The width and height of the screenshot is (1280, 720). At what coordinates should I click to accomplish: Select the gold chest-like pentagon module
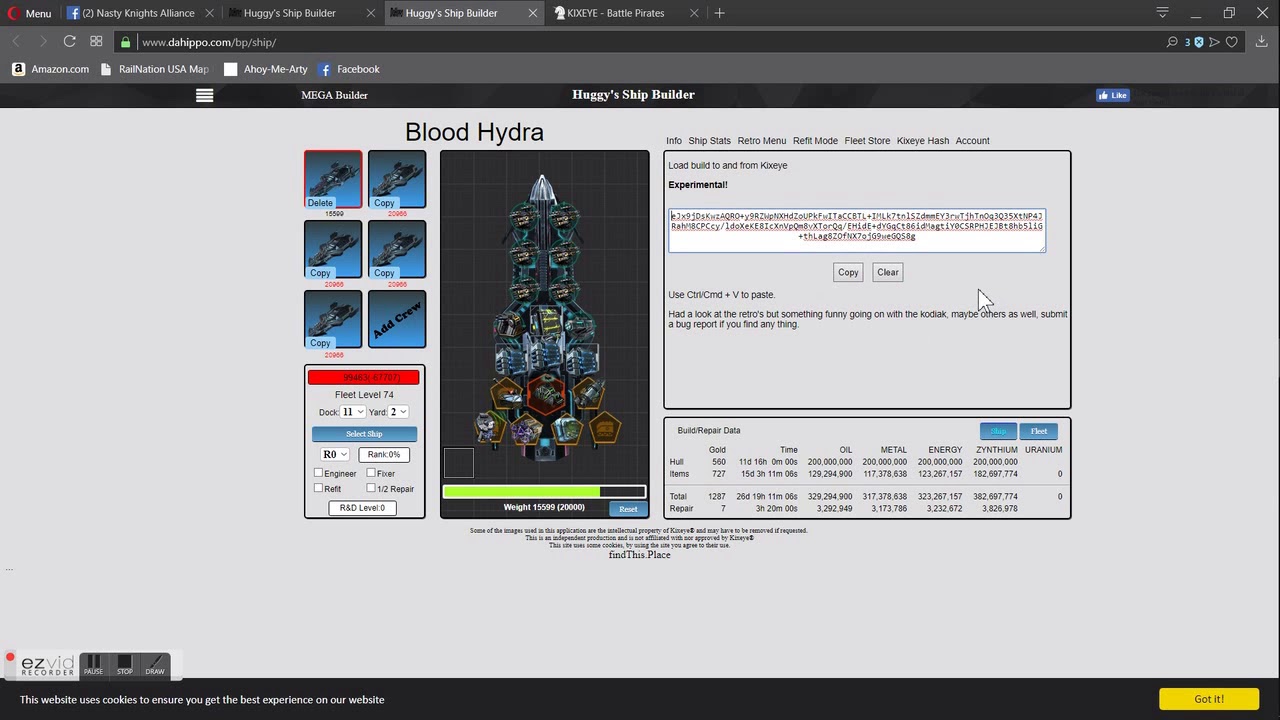(x=604, y=429)
